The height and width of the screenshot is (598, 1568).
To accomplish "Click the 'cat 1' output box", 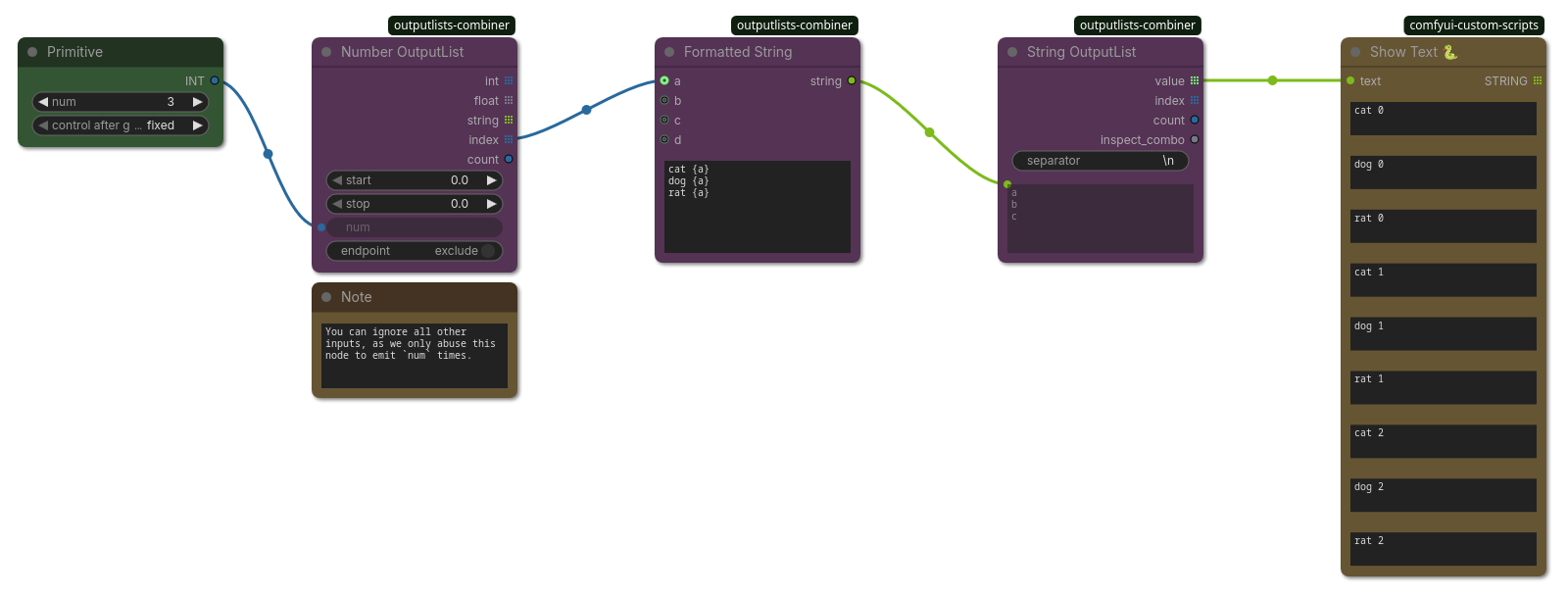I will [x=1444, y=280].
